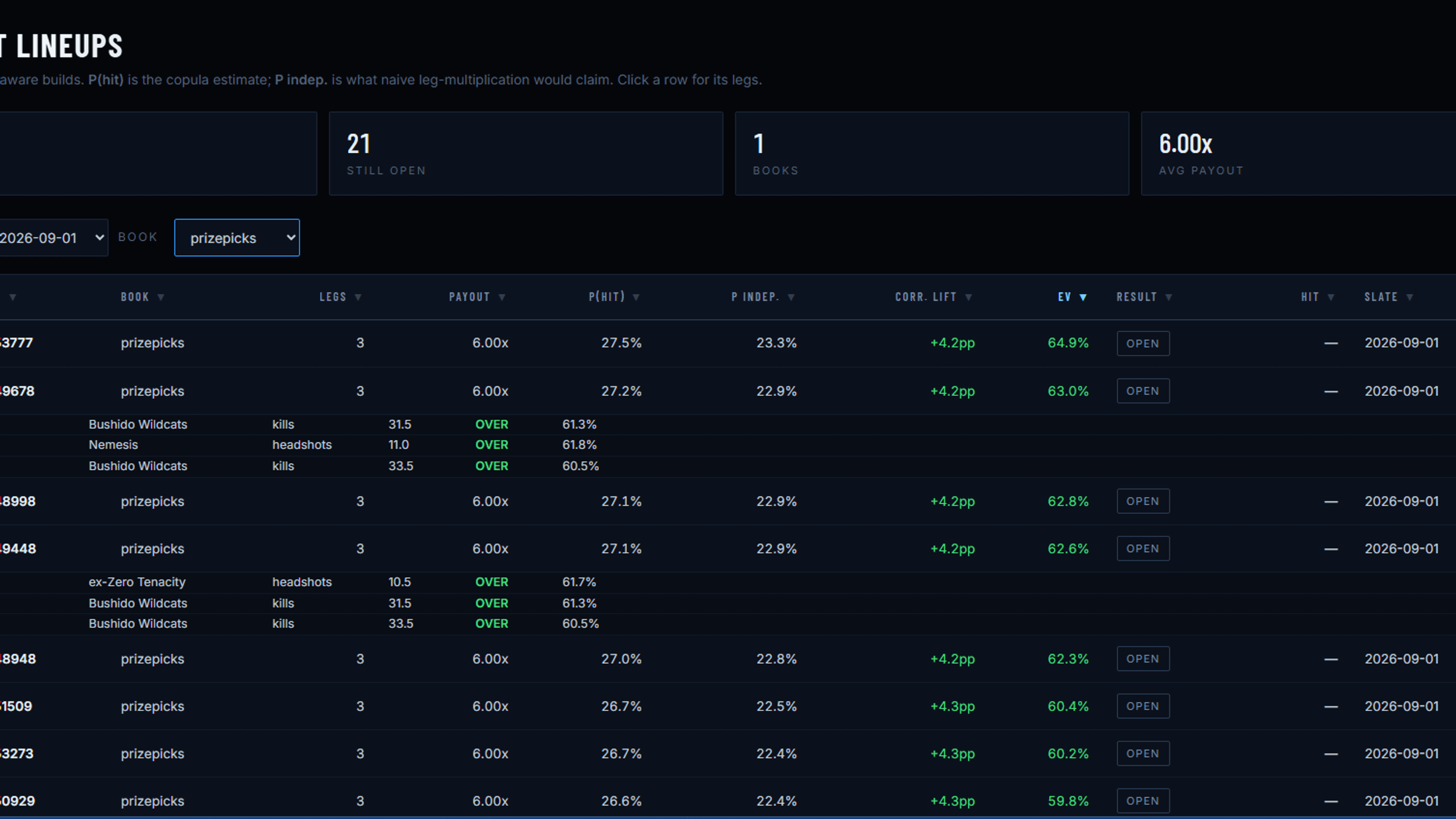Click OPEN badge for 60.4% EV lineup

[x=1143, y=706]
